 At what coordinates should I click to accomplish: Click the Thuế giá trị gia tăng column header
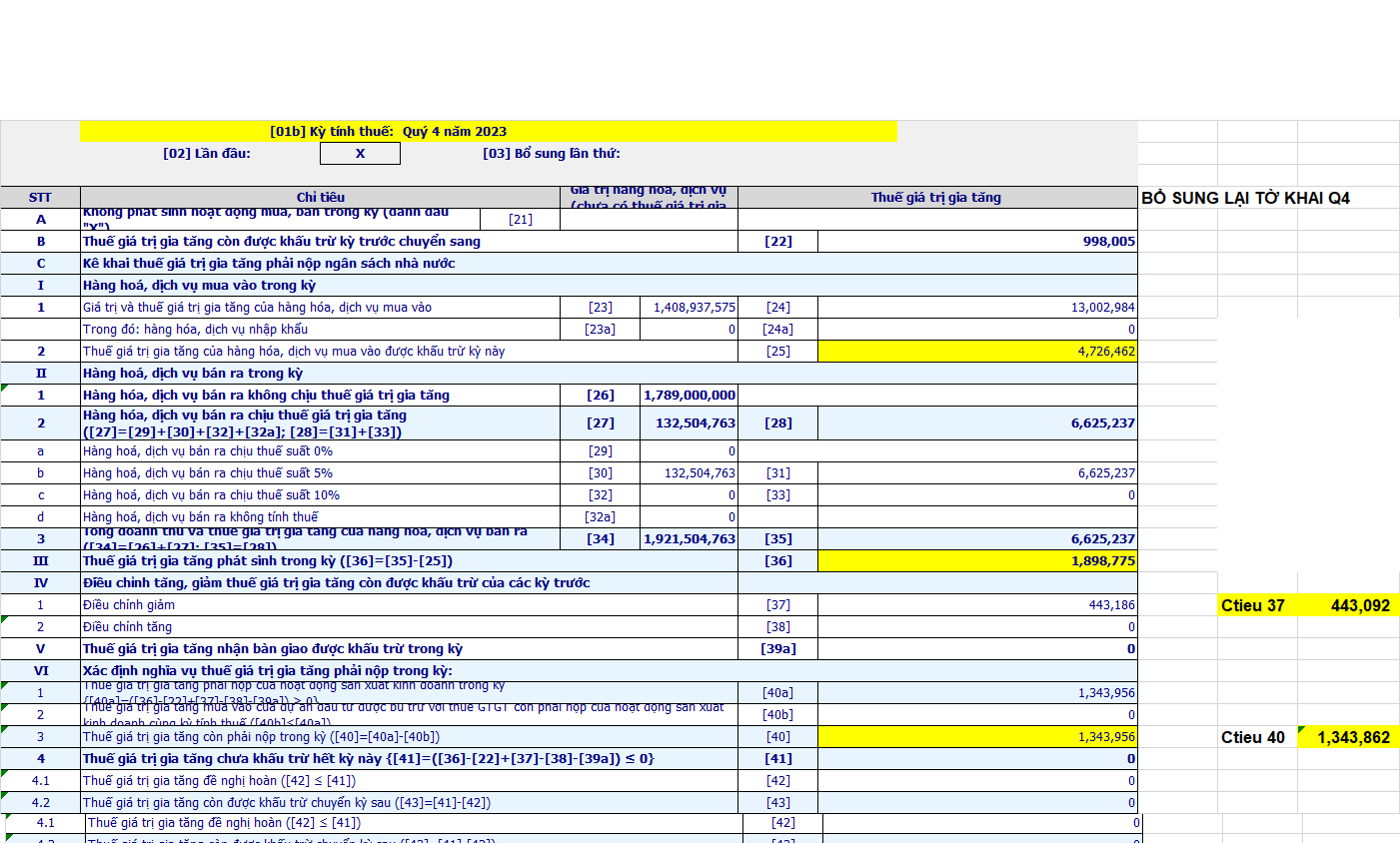pyautogui.click(x=936, y=198)
